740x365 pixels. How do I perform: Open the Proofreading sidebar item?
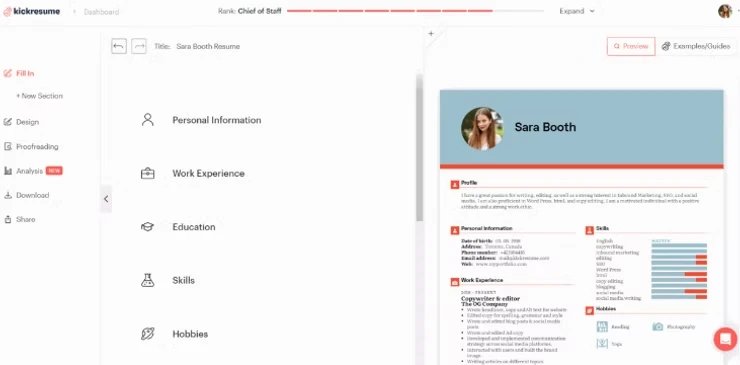(x=37, y=146)
